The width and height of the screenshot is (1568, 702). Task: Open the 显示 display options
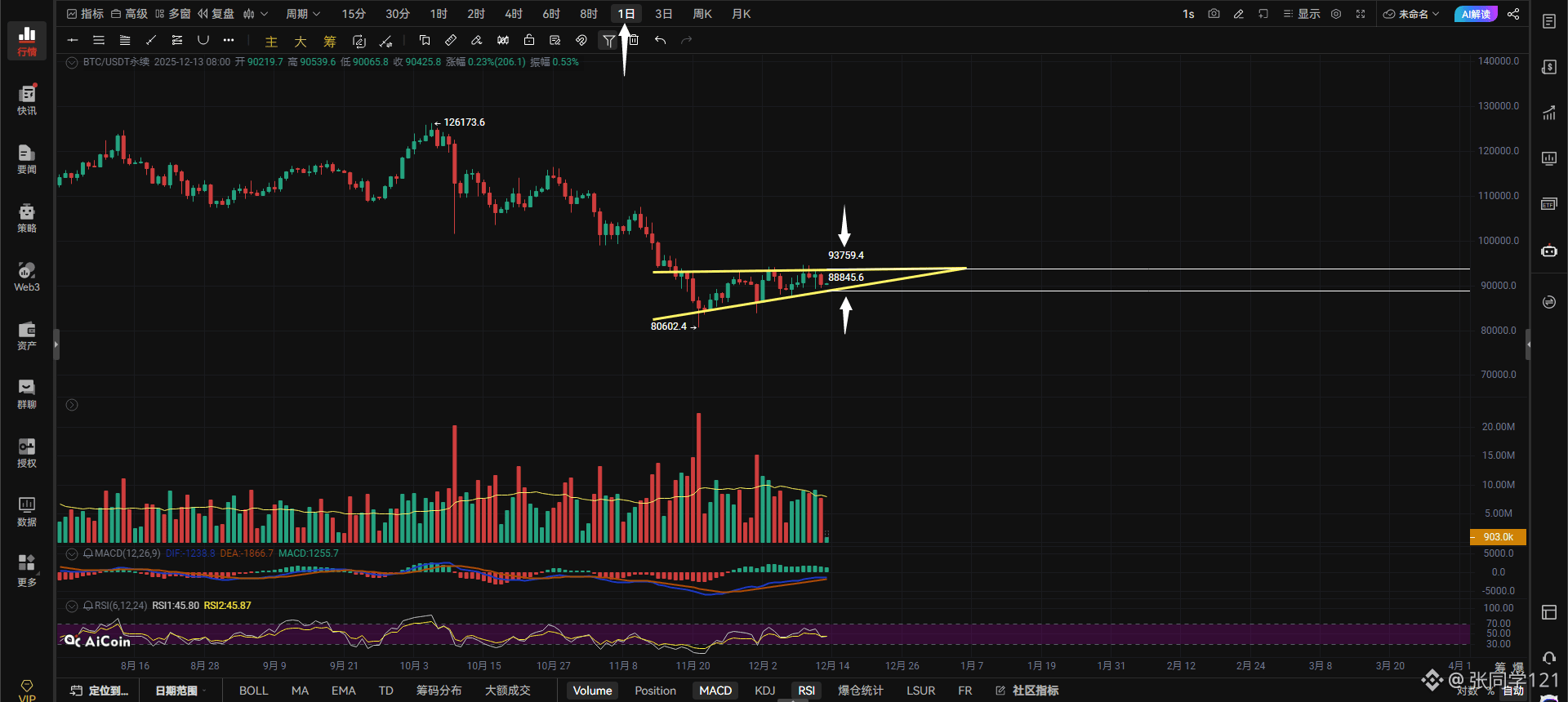coord(1302,14)
